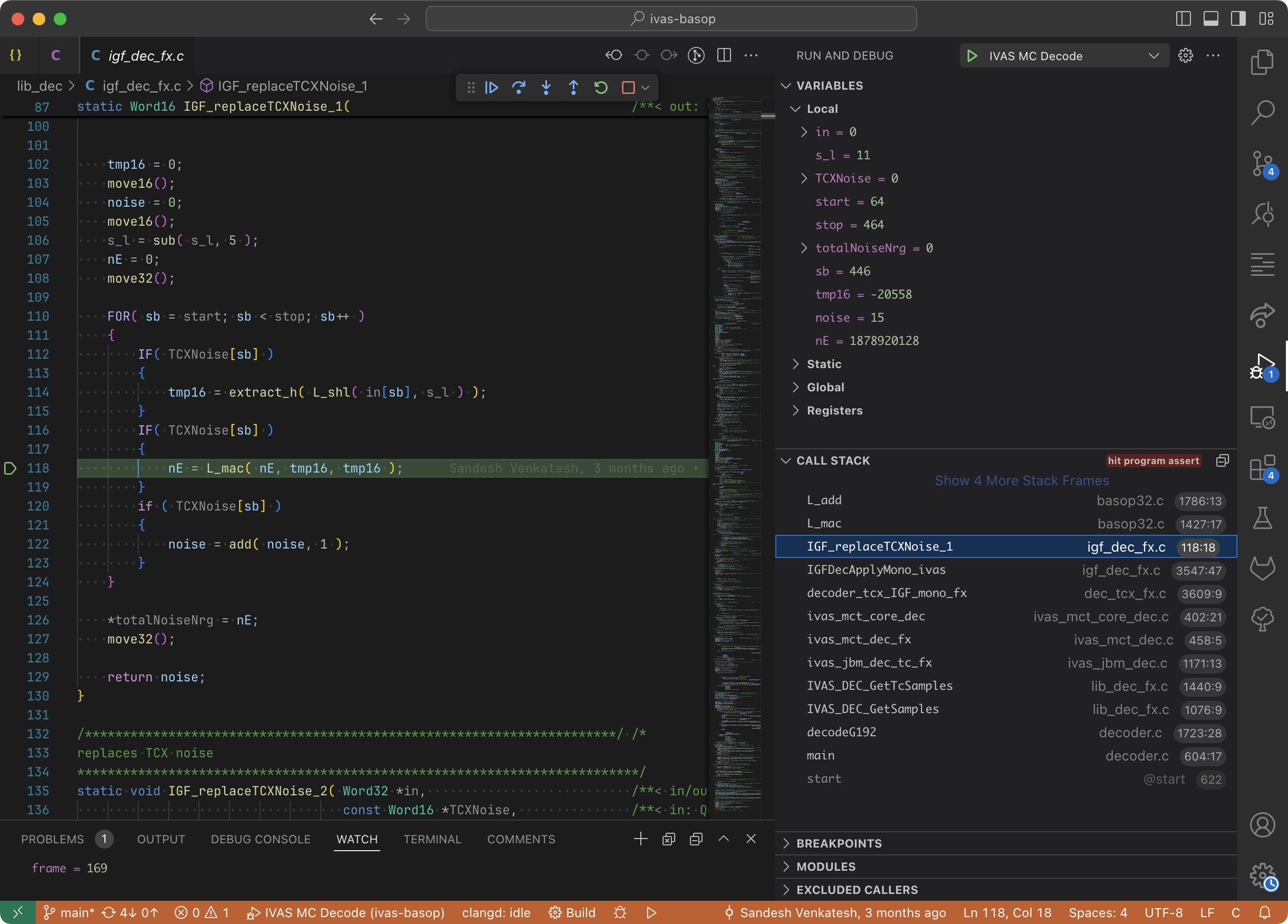Open launch.json gear settings icon

coord(1185,56)
